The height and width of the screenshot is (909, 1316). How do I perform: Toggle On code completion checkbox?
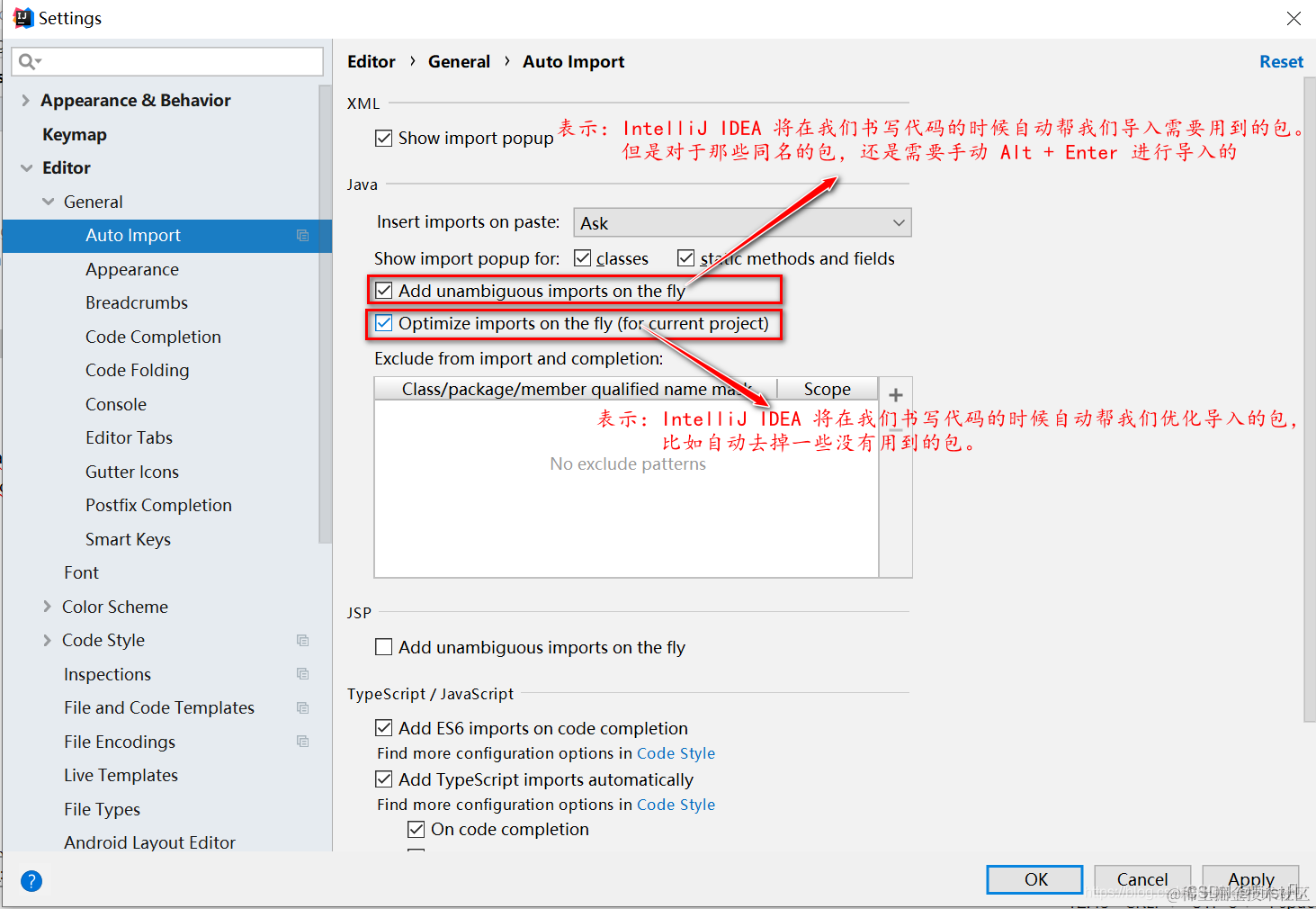[416, 829]
